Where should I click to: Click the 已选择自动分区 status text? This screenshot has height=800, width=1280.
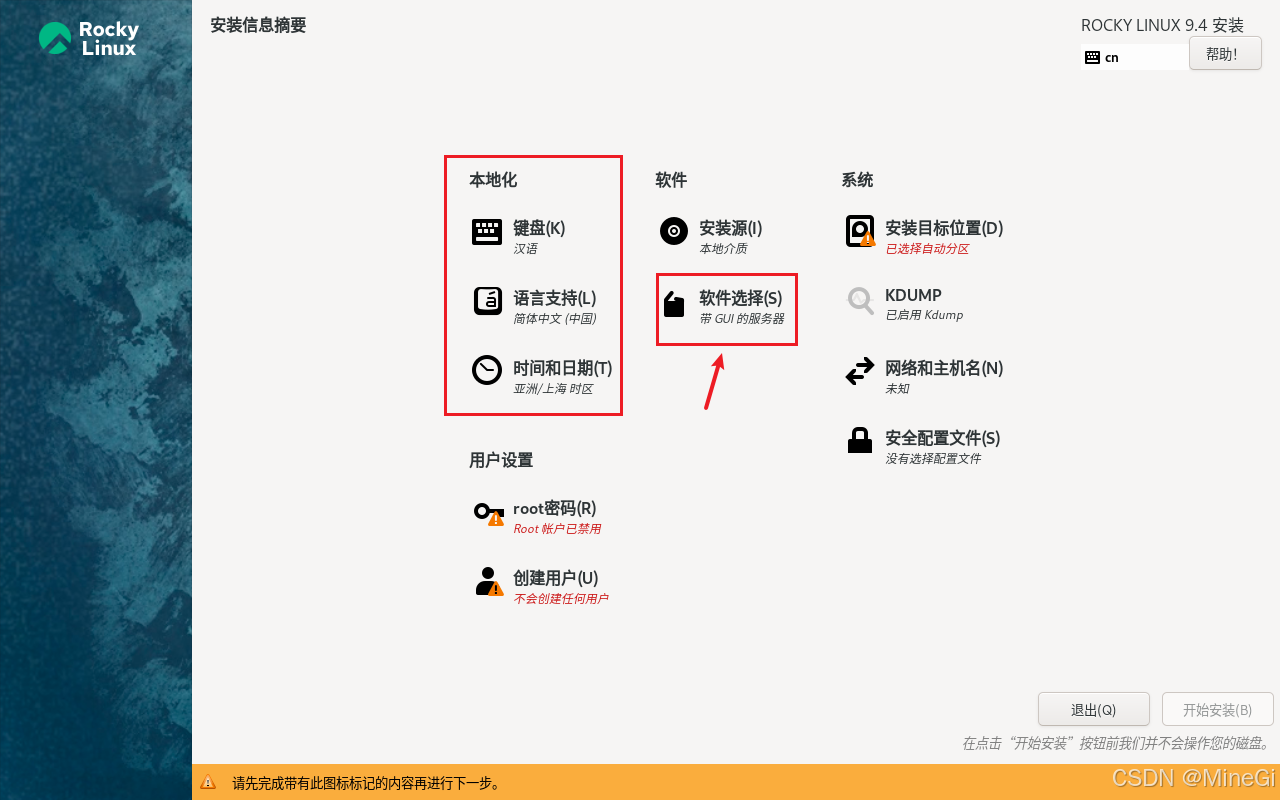[927, 248]
